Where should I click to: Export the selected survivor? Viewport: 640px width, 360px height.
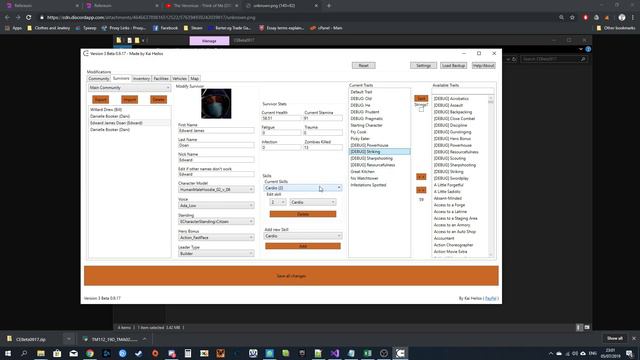coord(100,100)
